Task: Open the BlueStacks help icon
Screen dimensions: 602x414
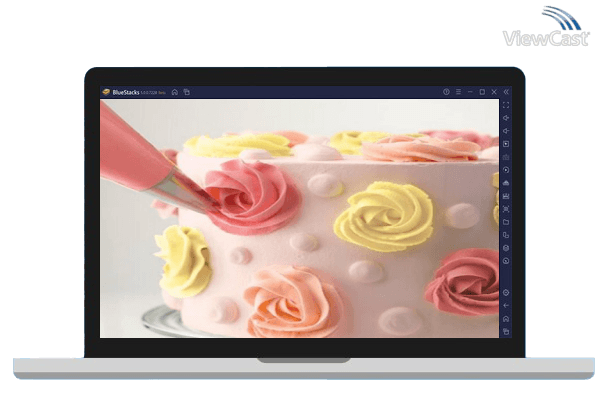Action: 446,92
